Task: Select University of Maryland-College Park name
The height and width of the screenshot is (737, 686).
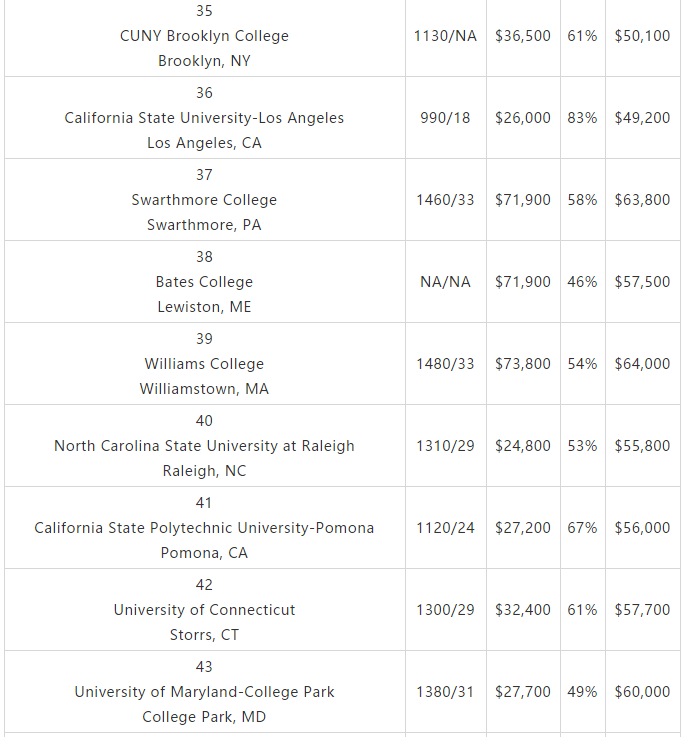Action: (x=204, y=692)
